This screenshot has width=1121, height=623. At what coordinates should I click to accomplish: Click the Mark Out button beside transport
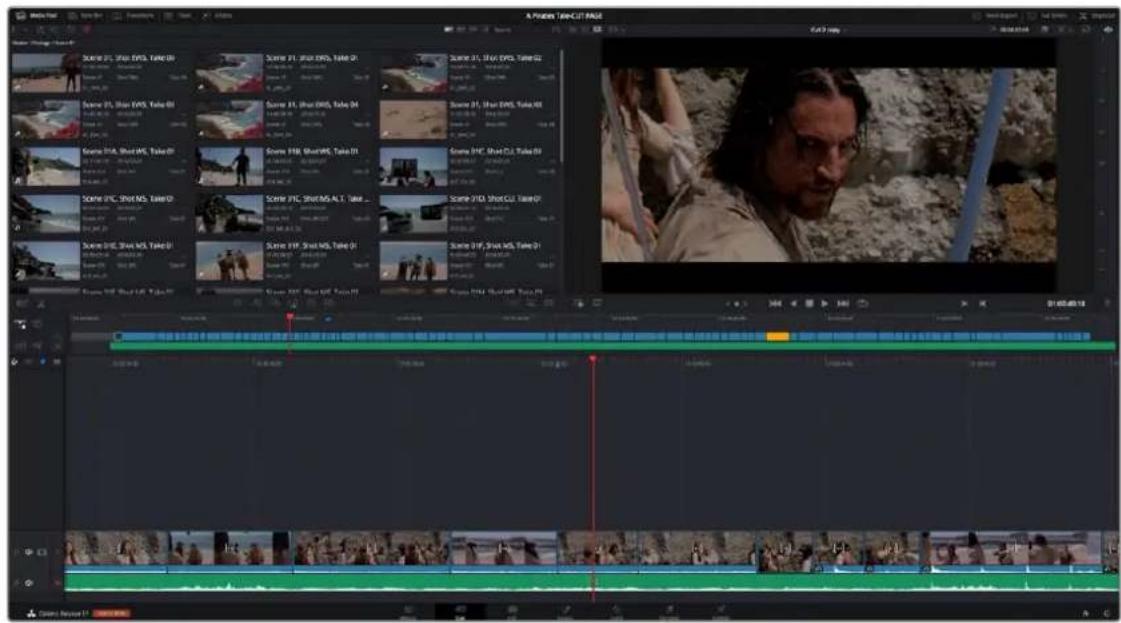click(x=982, y=303)
